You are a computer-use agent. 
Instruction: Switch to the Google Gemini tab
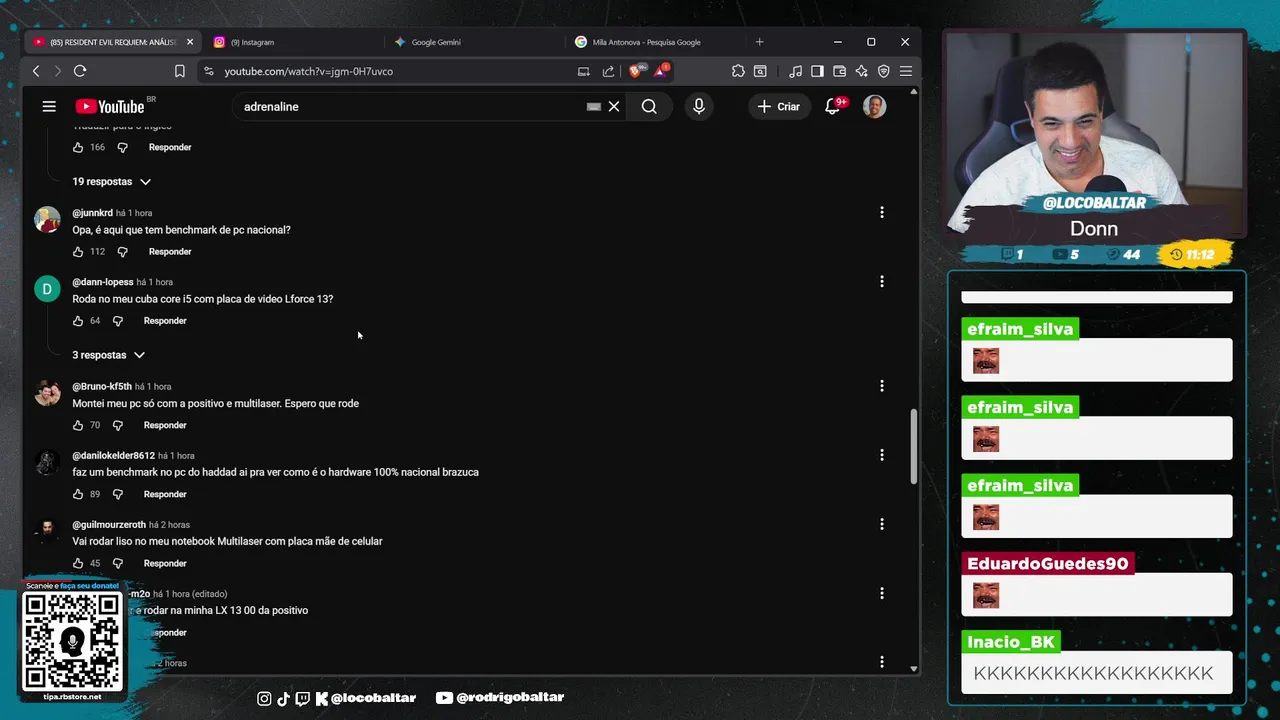[x=470, y=42]
